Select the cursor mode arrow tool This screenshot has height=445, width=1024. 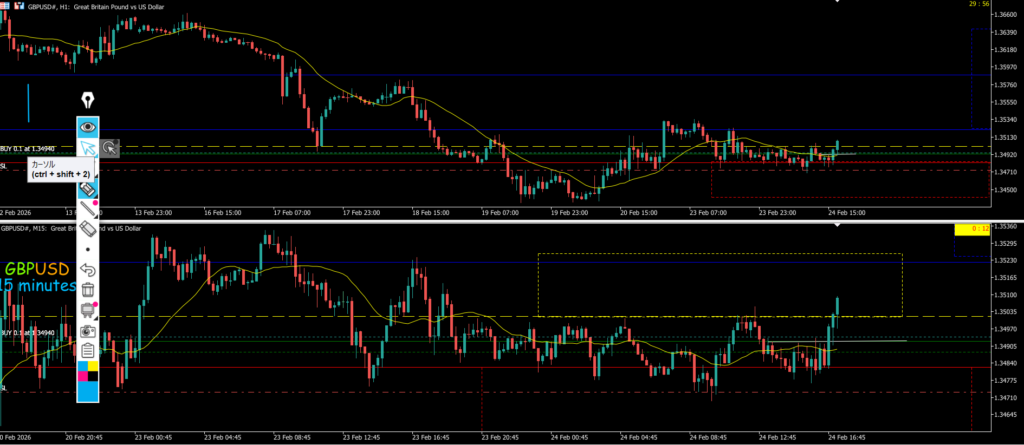[x=88, y=148]
